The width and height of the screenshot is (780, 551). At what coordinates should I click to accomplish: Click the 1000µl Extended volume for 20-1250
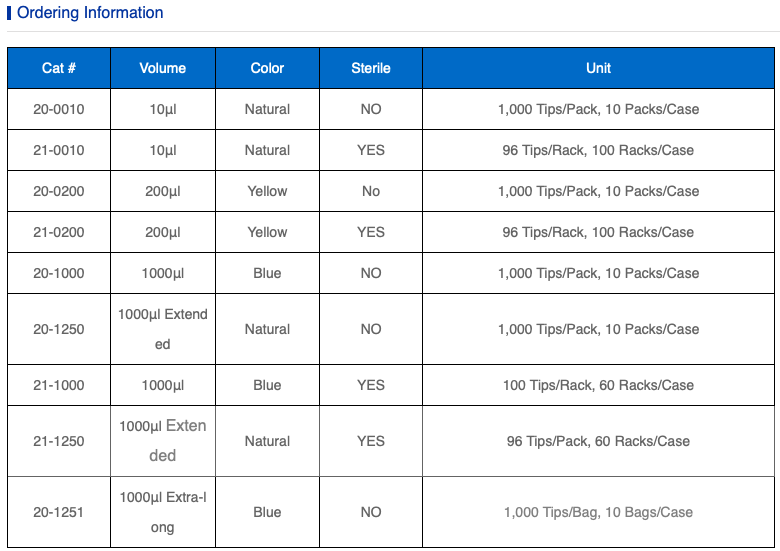pos(163,329)
